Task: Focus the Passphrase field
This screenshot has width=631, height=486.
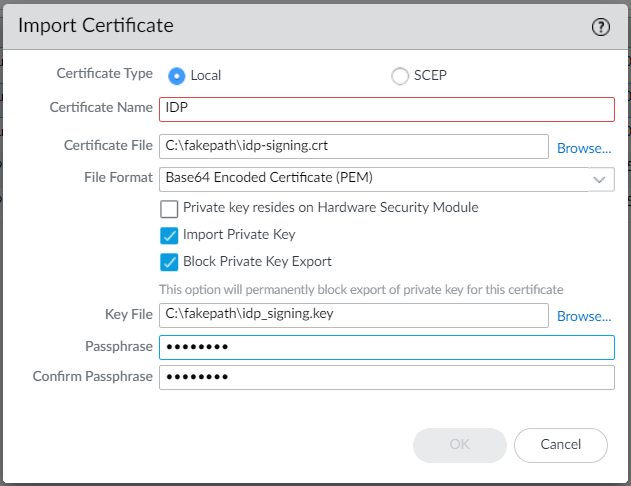Action: (x=386, y=347)
